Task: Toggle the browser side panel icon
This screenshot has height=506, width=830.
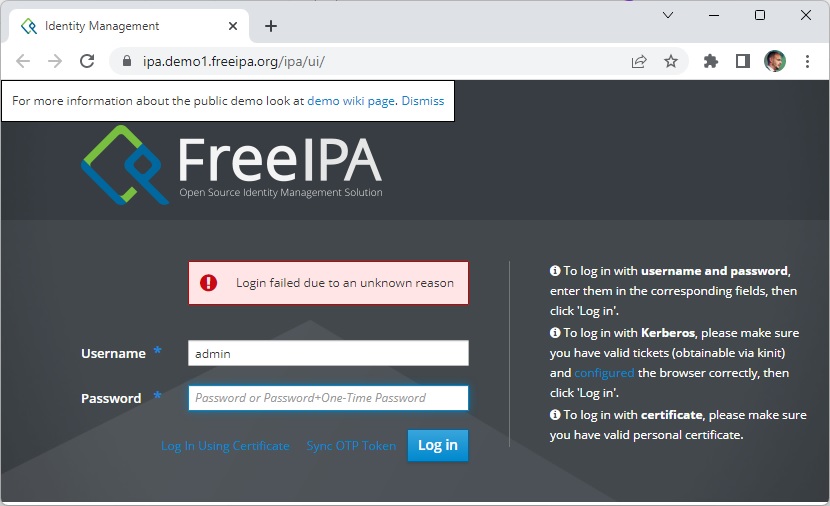Action: click(743, 61)
